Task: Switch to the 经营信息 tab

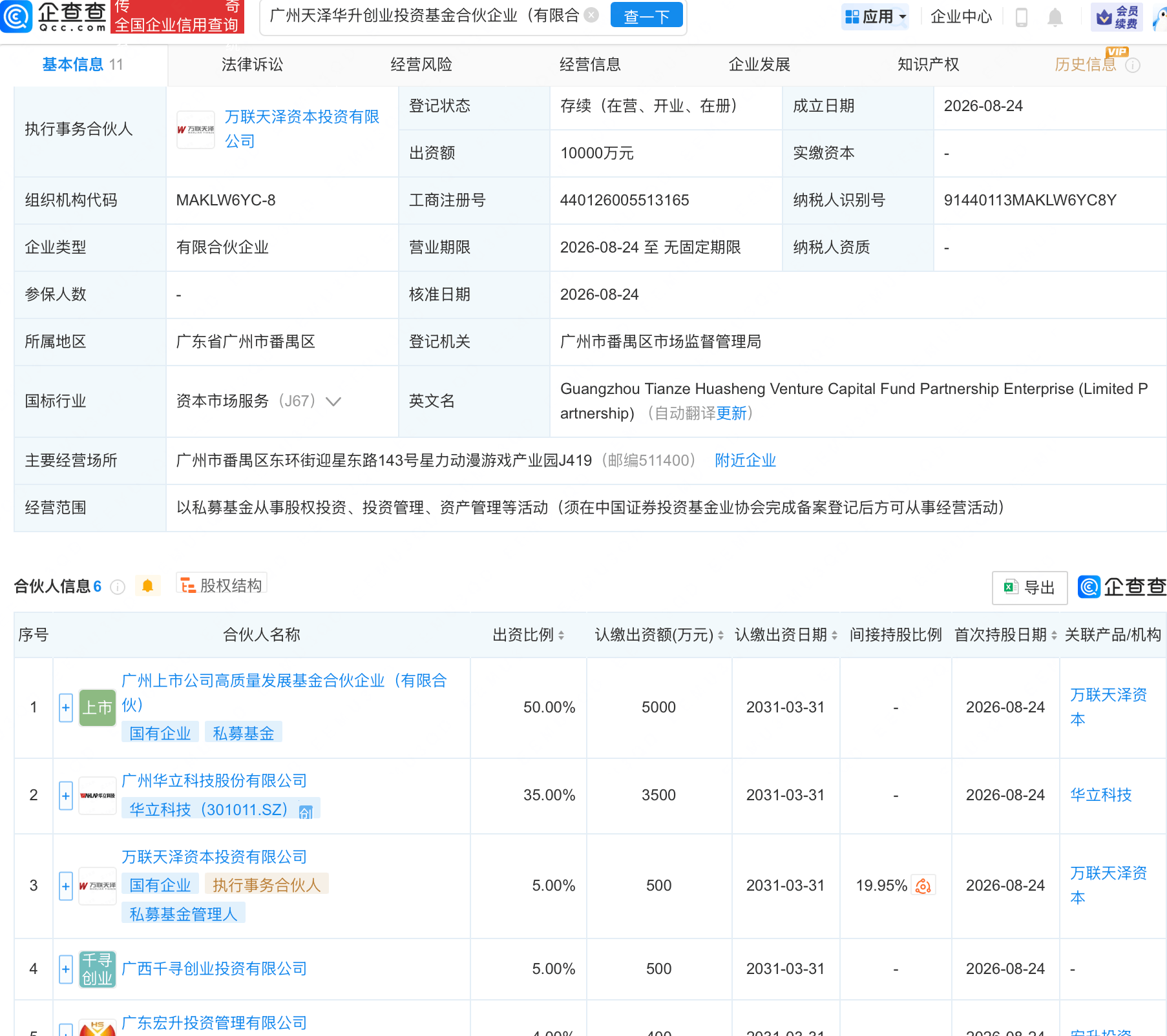Action: coord(590,65)
